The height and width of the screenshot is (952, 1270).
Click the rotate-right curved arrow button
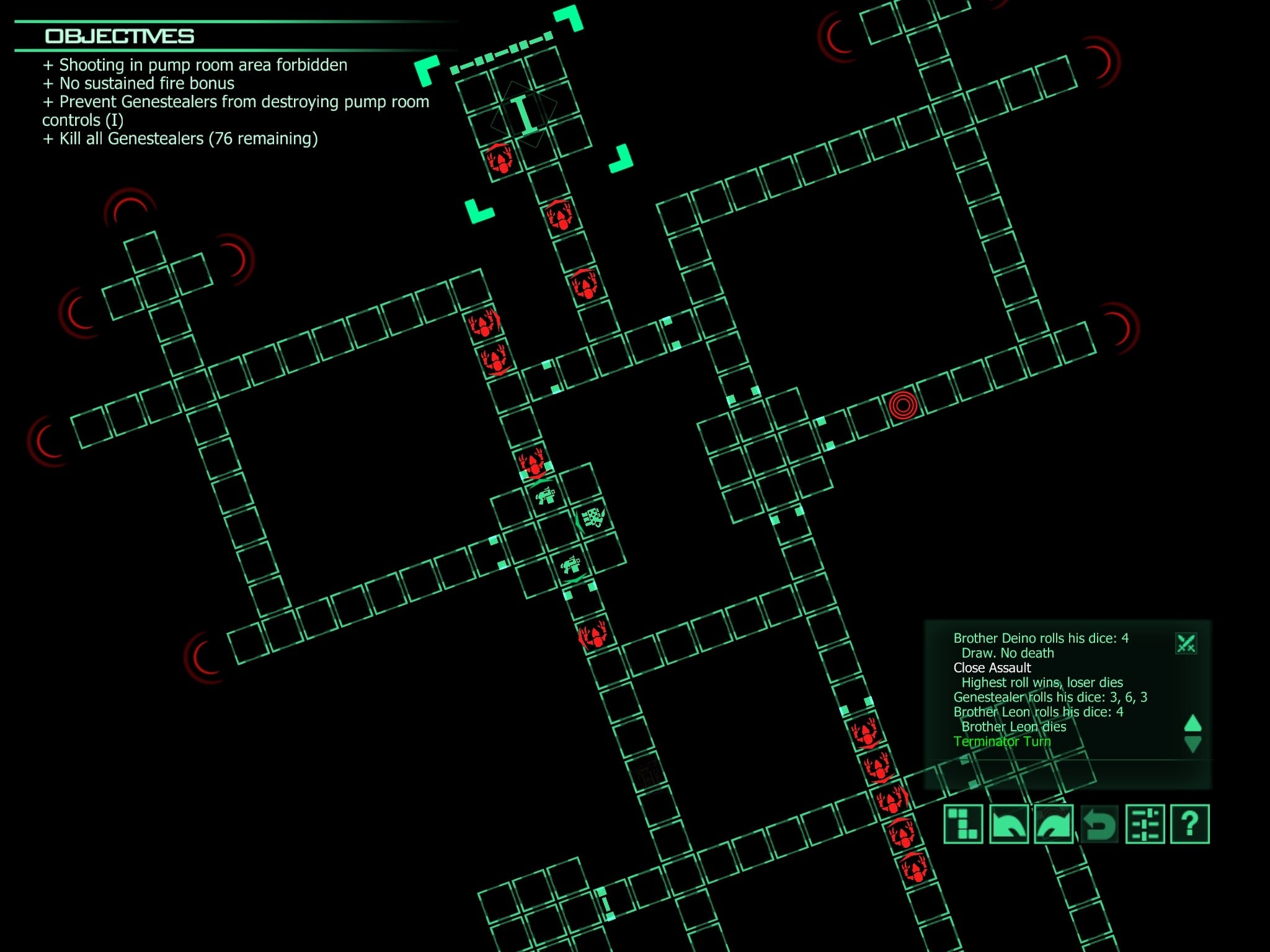click(1054, 824)
